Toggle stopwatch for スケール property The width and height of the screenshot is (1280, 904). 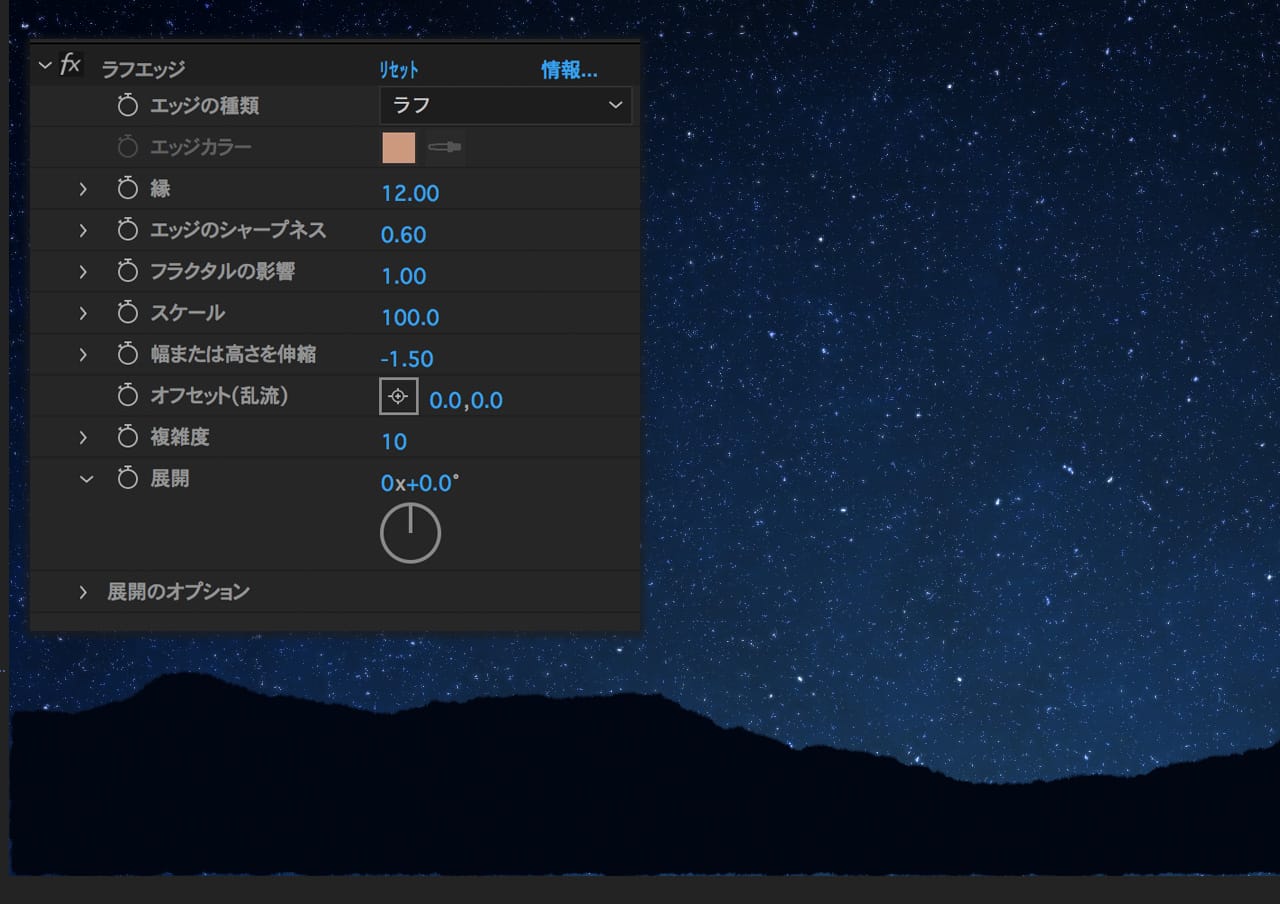127,313
